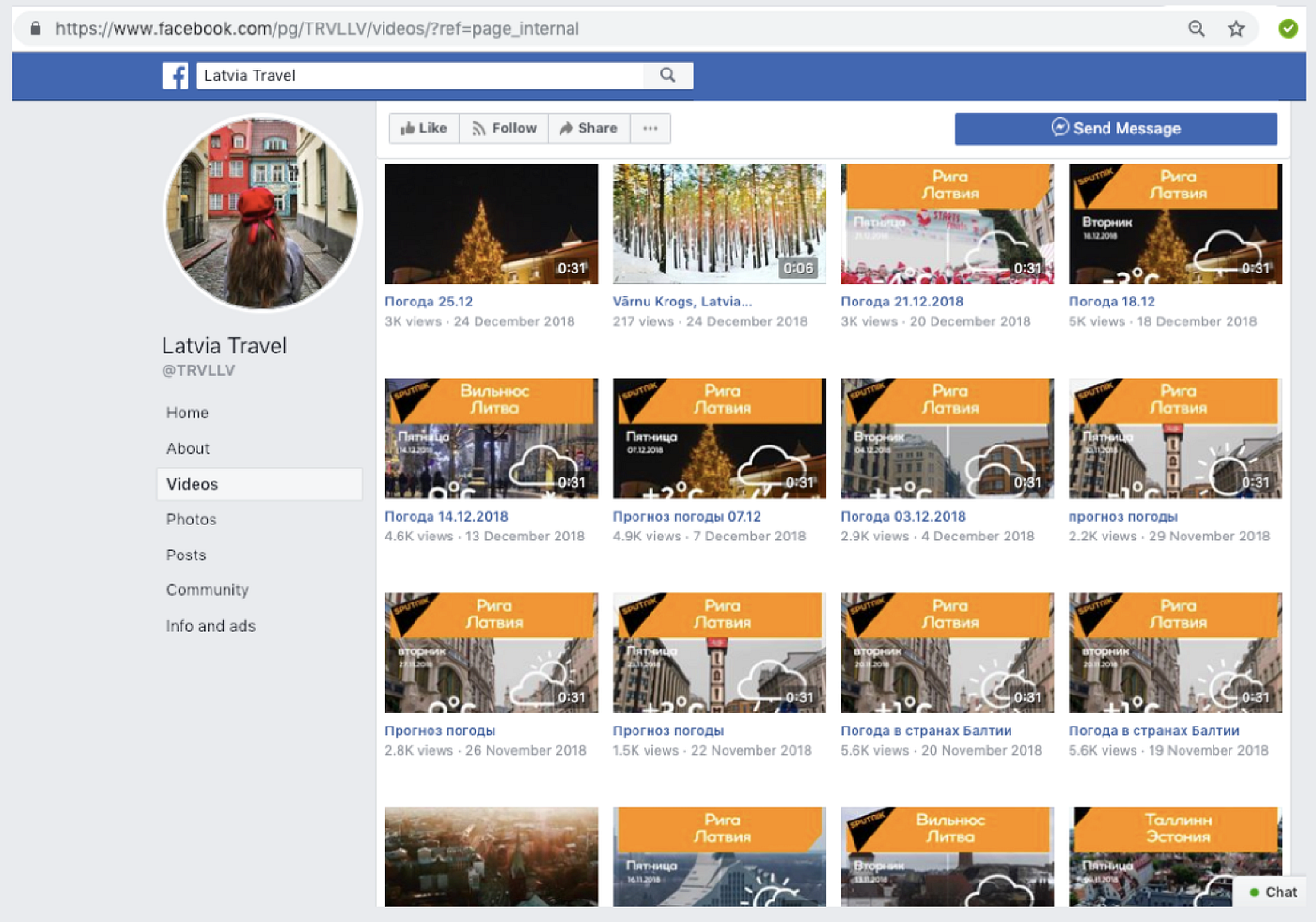Play the 19 November Погода в странах Балтии thumbnail

point(1175,652)
